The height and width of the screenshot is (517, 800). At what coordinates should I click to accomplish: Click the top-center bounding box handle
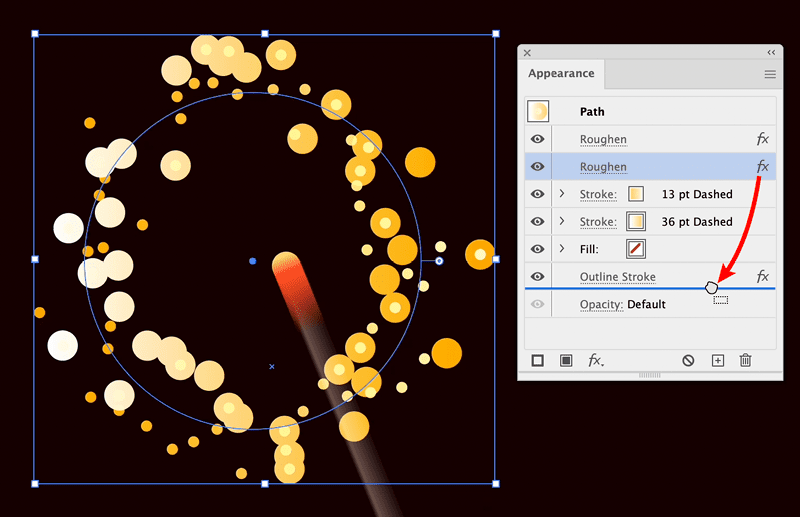click(265, 34)
